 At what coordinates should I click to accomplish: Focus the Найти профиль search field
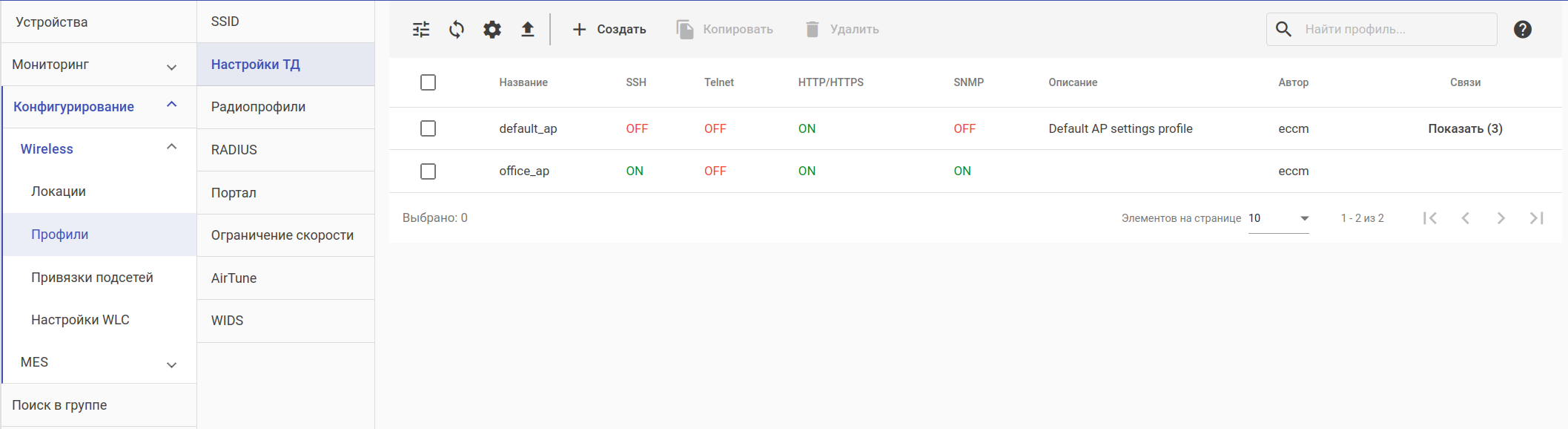coord(1394,30)
